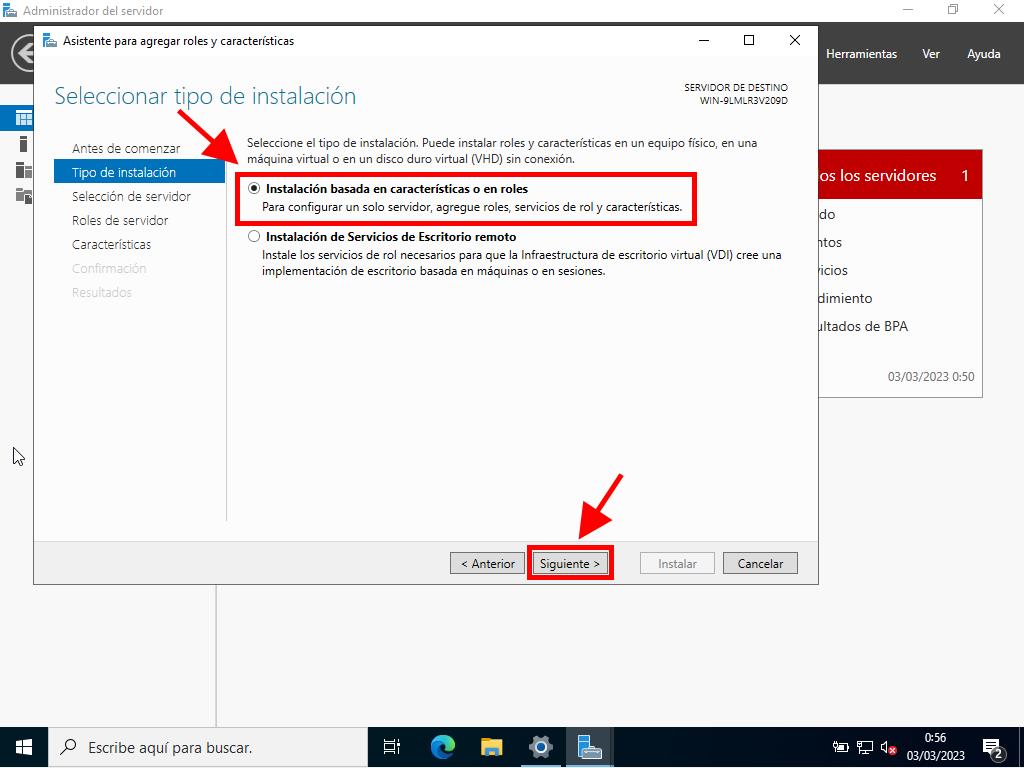The width and height of the screenshot is (1024, 768).
Task: Go back with the Anterior button
Action: click(x=487, y=563)
